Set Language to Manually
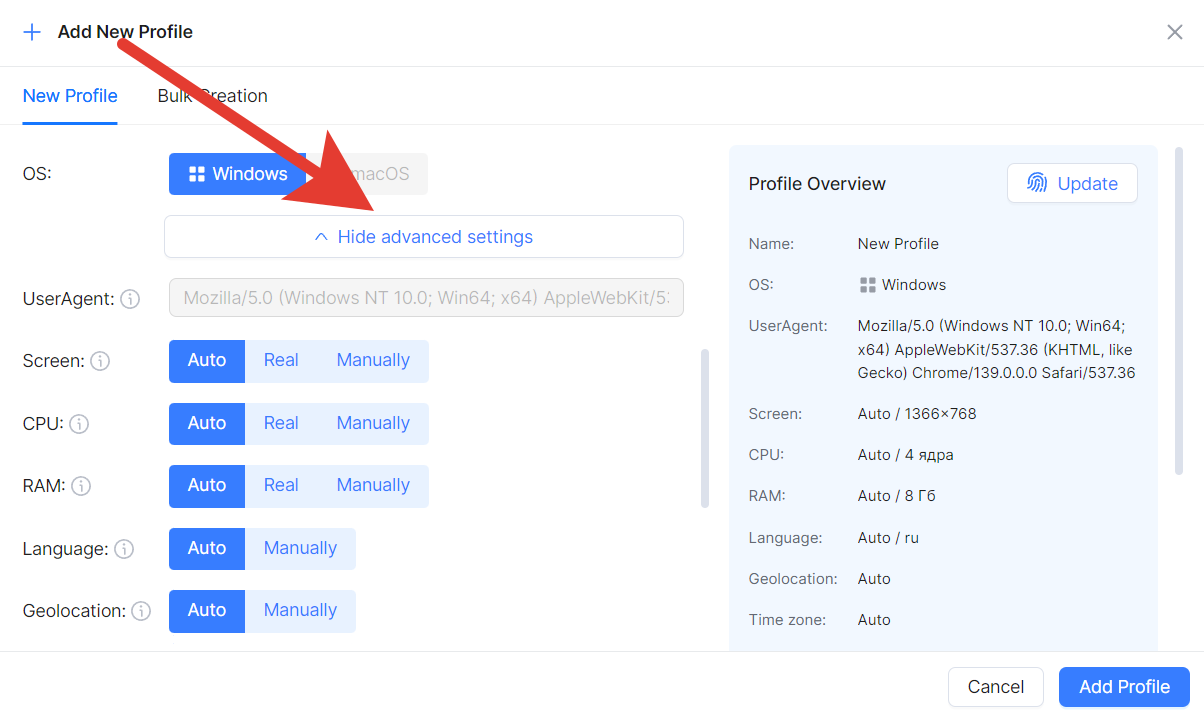The width and height of the screenshot is (1204, 718). click(x=300, y=548)
